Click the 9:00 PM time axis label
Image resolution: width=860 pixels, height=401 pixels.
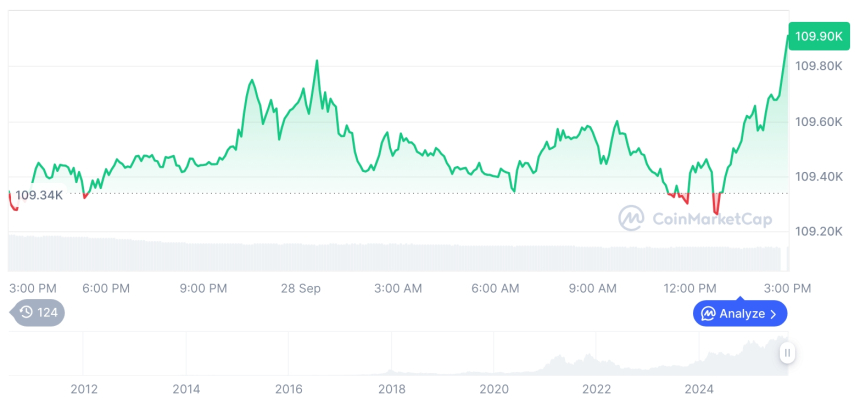pyautogui.click(x=203, y=288)
